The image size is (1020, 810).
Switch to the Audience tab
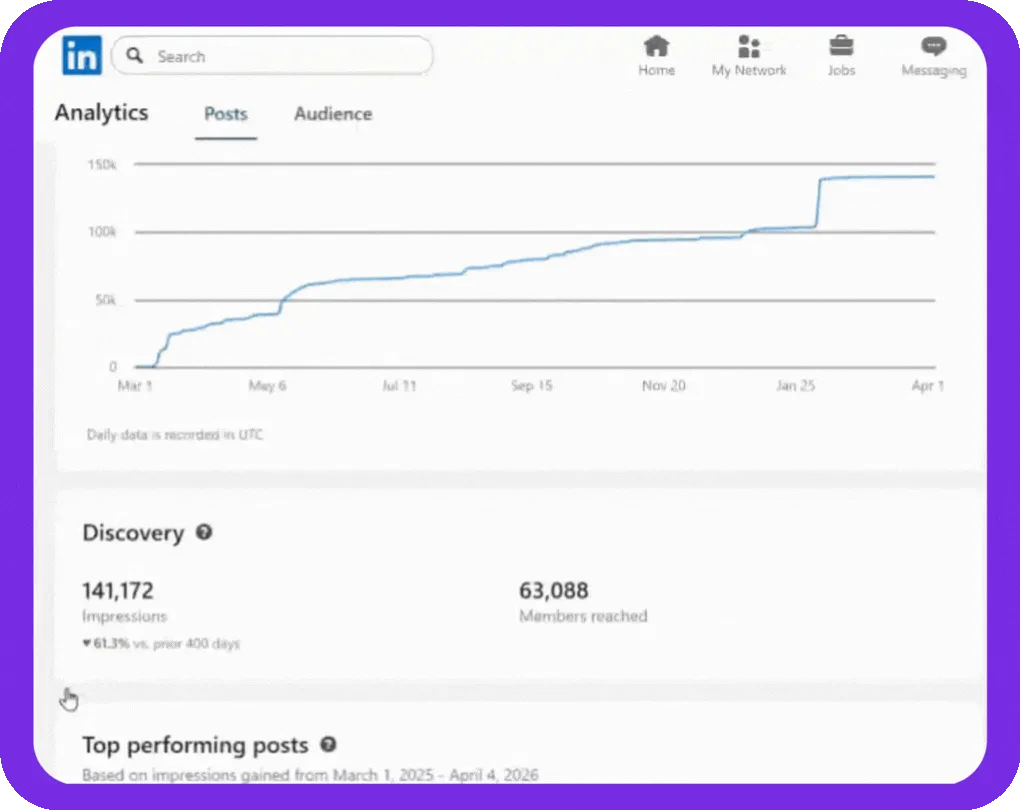(333, 114)
